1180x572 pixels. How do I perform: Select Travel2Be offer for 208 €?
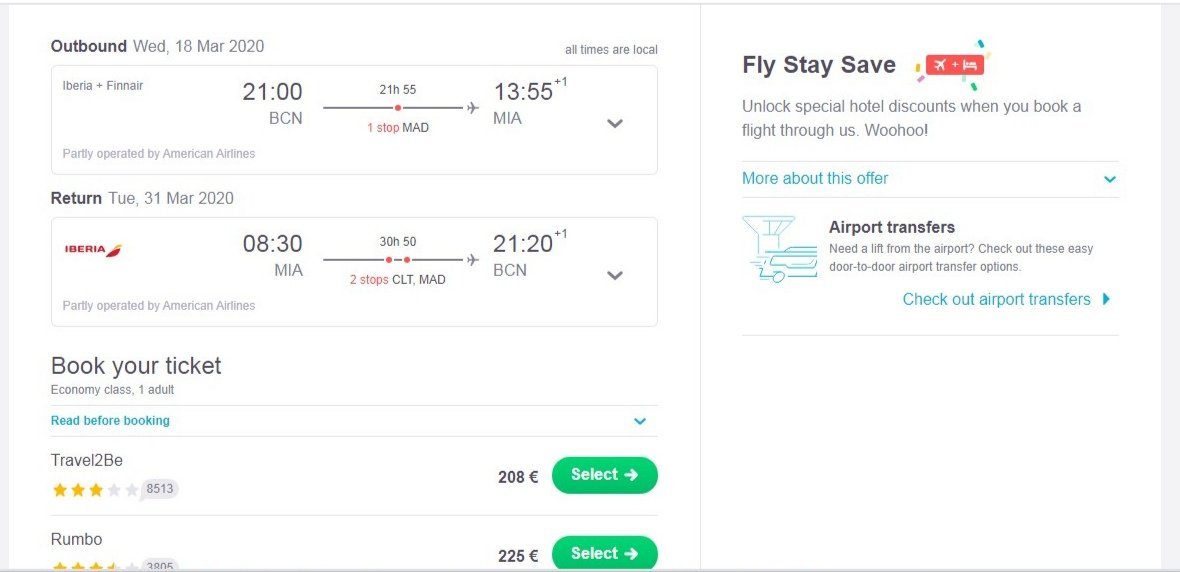tap(604, 475)
